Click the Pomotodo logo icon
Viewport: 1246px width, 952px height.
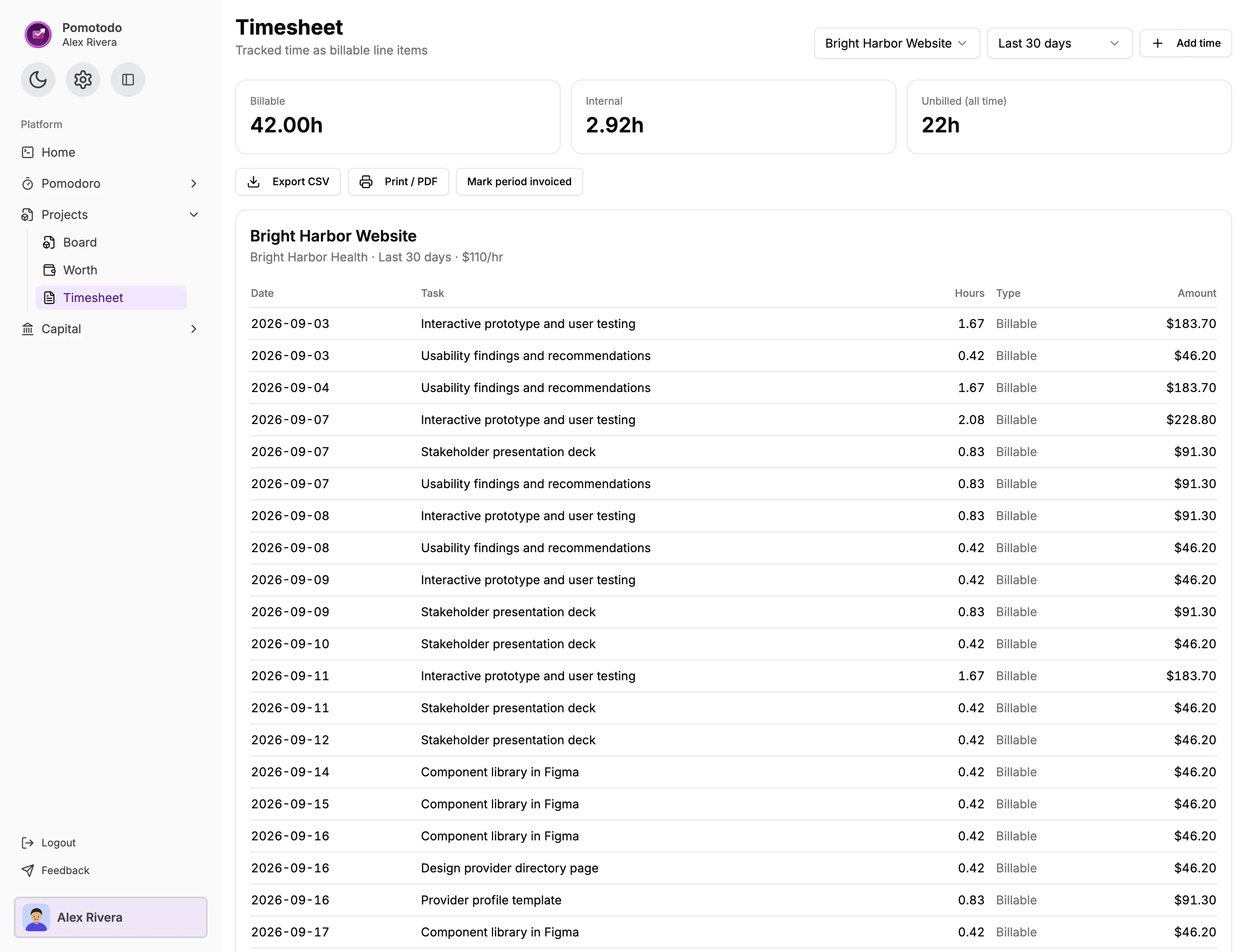[x=38, y=35]
